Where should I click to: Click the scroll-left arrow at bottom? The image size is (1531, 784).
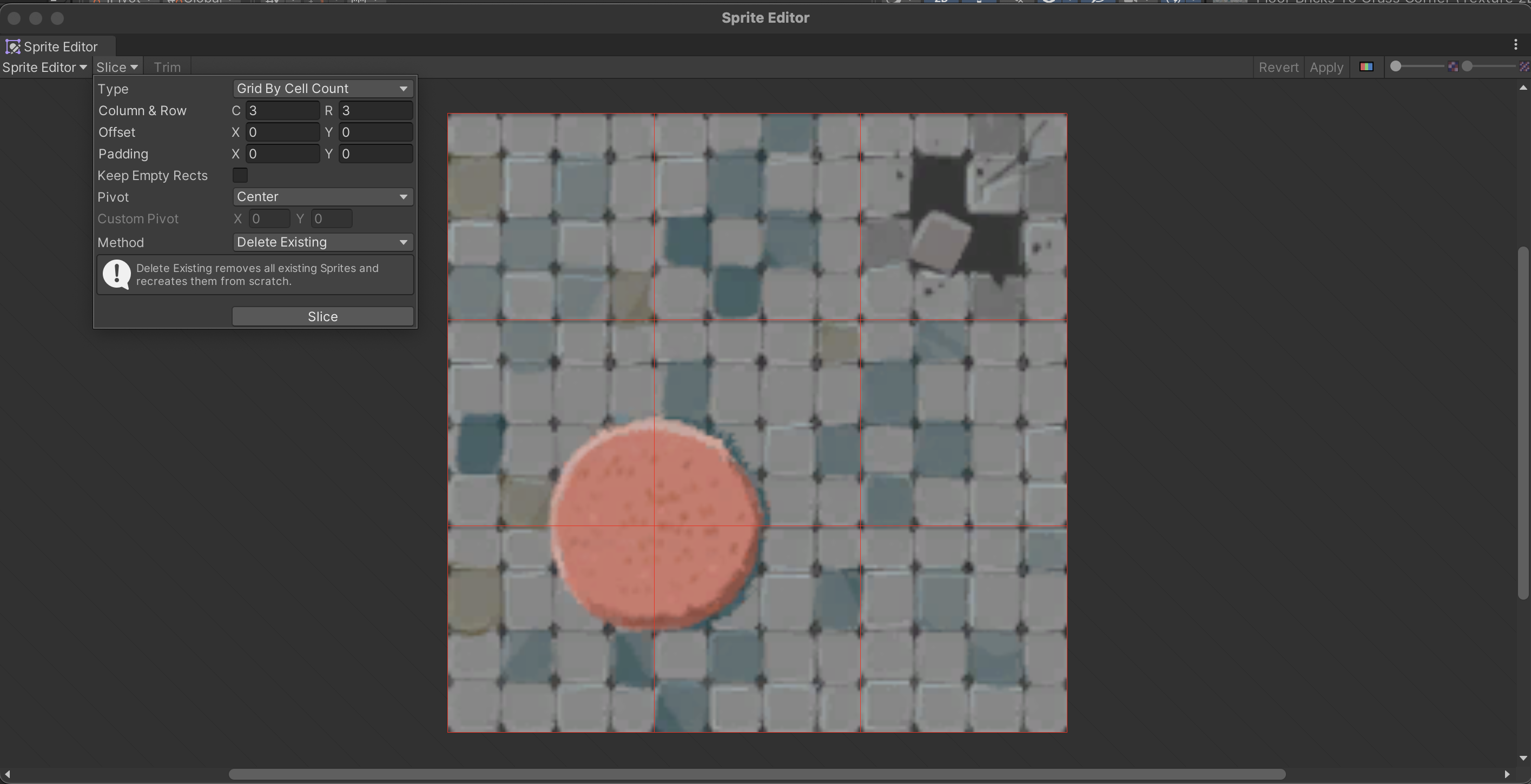click(x=7, y=774)
